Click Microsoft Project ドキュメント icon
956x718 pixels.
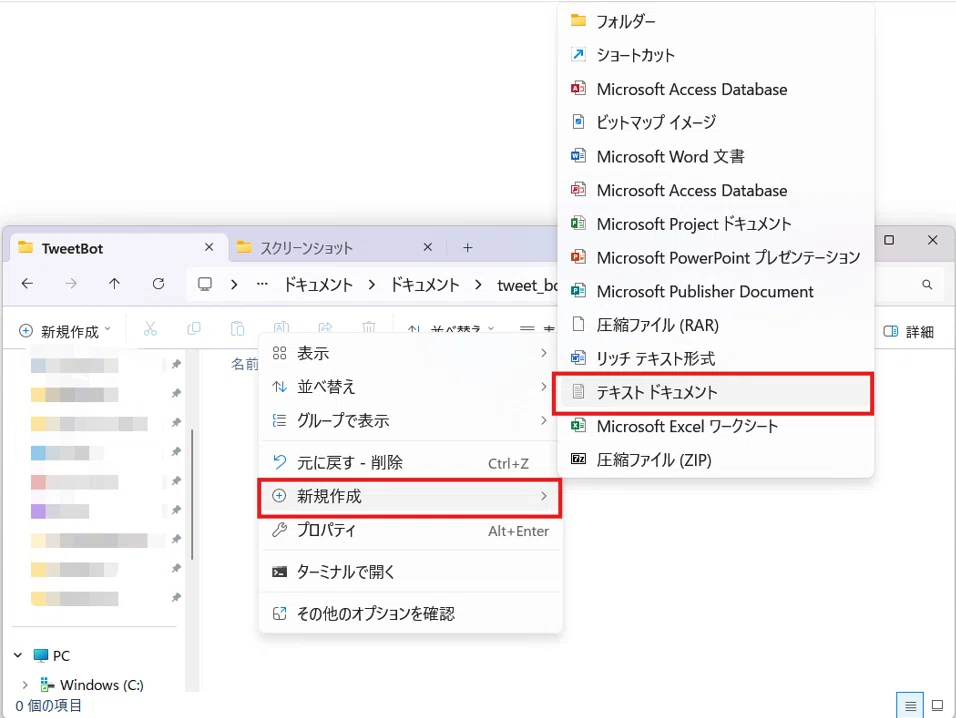[578, 224]
